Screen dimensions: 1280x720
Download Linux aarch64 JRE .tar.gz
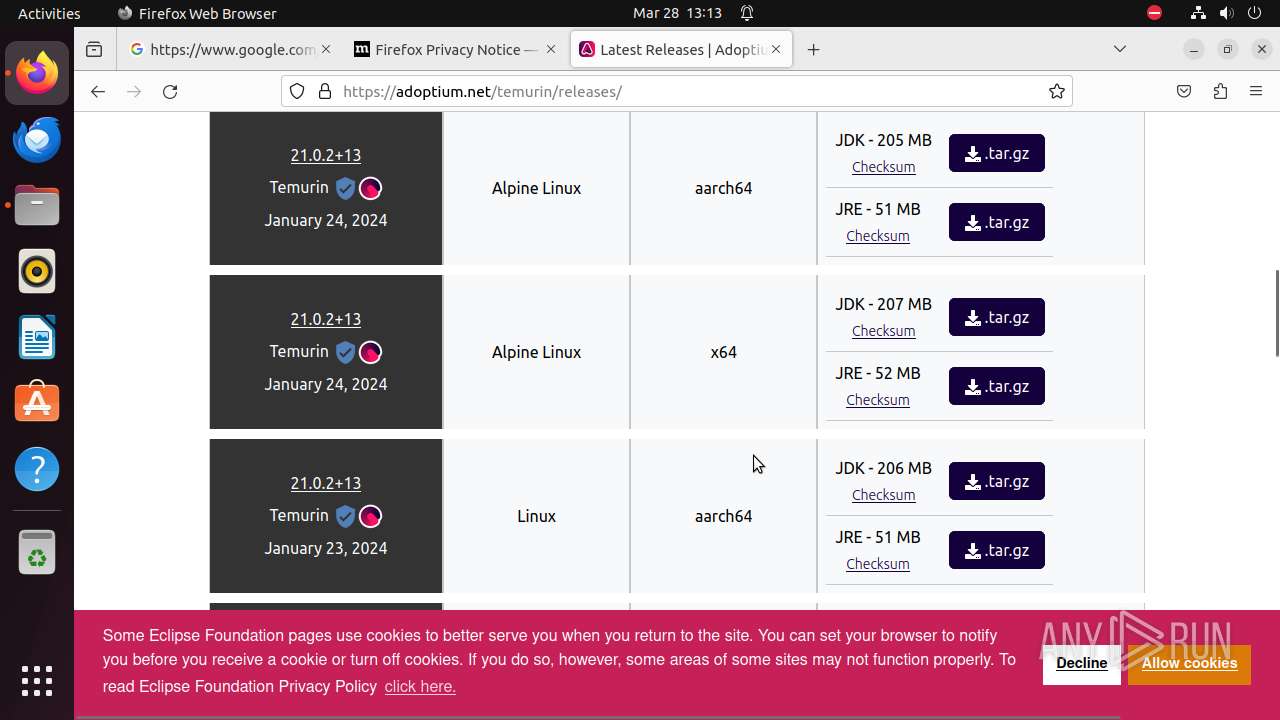click(997, 550)
